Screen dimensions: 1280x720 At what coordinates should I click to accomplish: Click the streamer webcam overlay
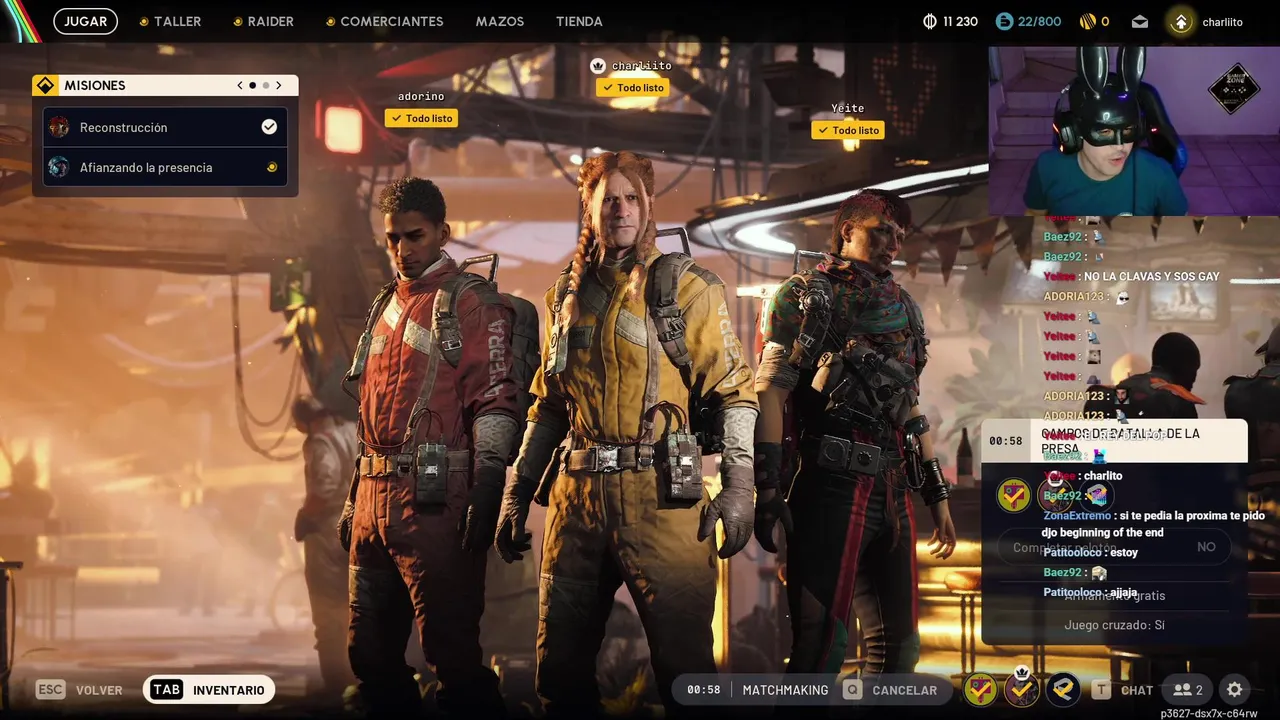pyautogui.click(x=1134, y=131)
